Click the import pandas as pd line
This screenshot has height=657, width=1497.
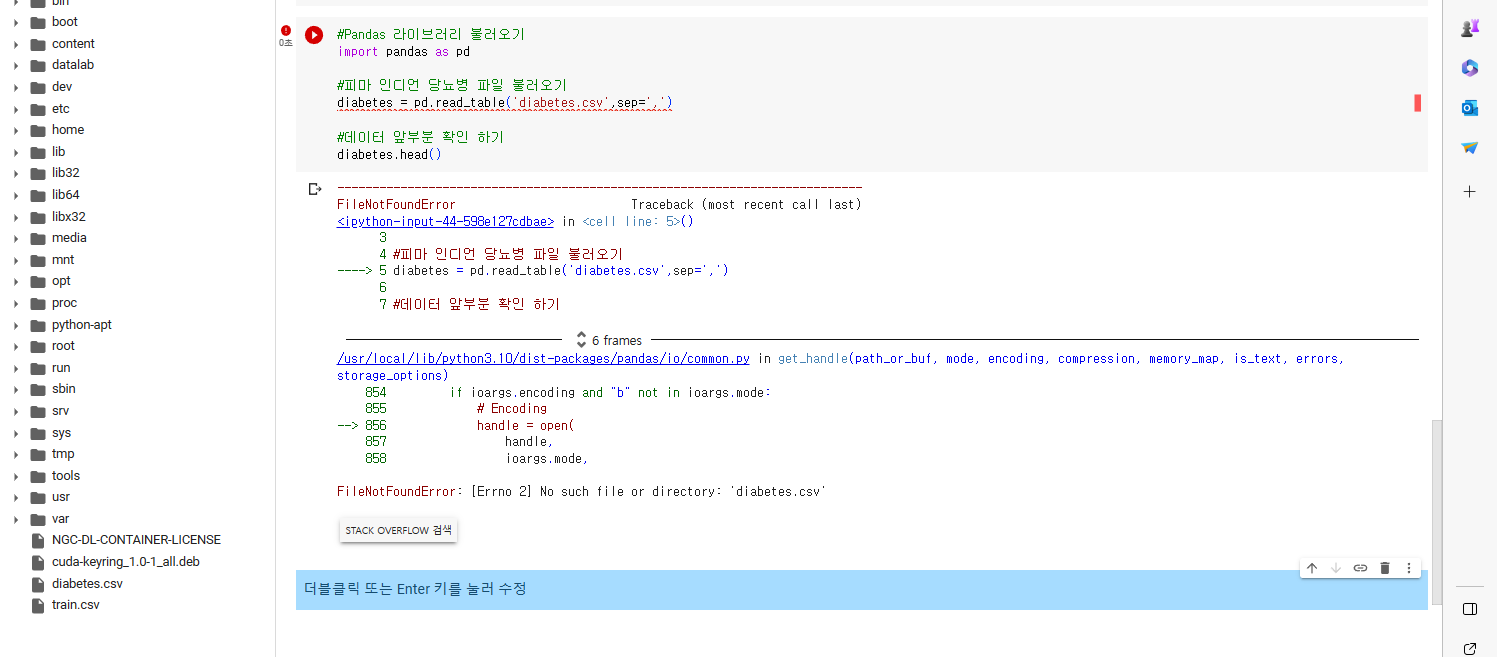click(x=403, y=52)
